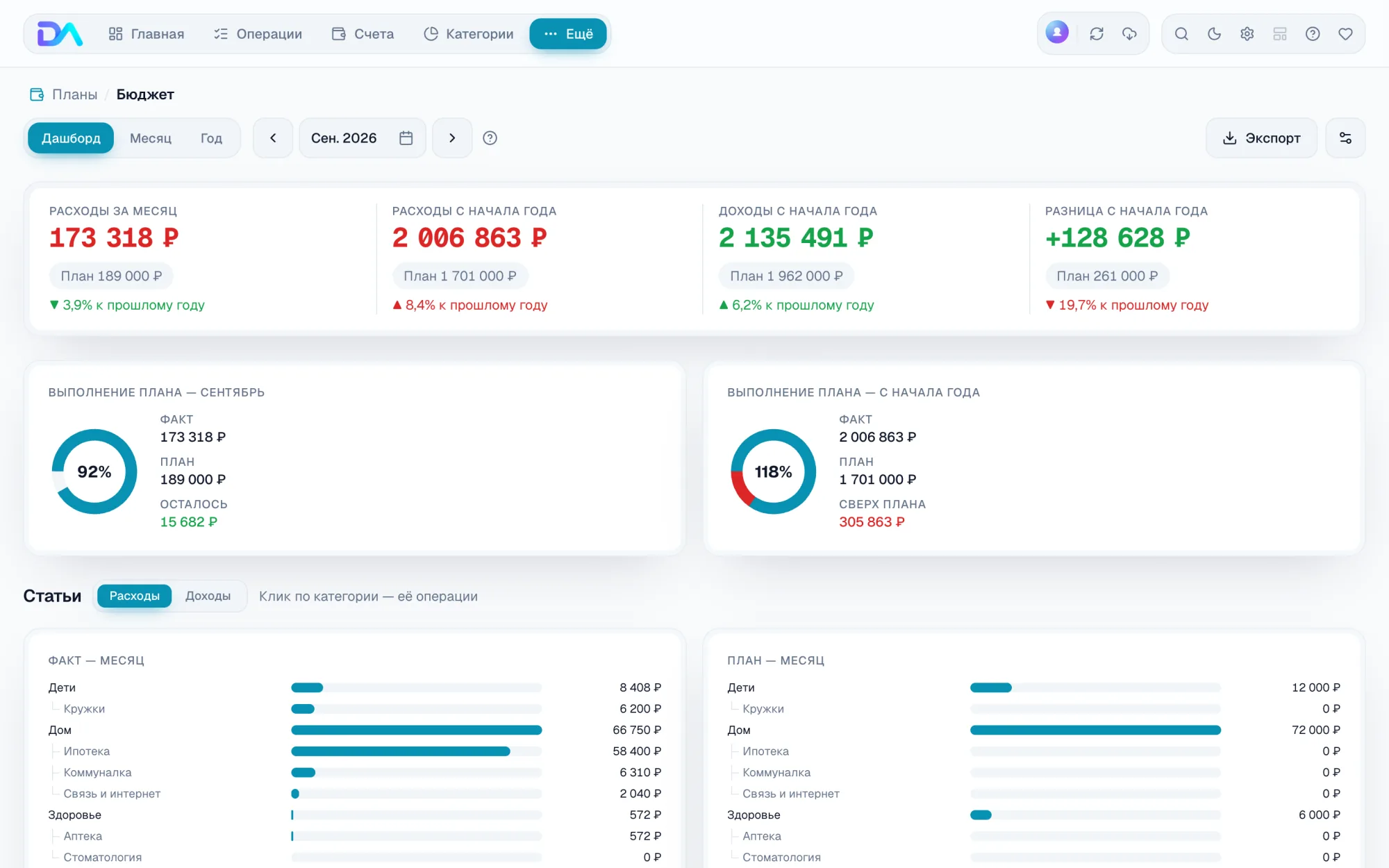Open Операции navigation item

(x=258, y=33)
